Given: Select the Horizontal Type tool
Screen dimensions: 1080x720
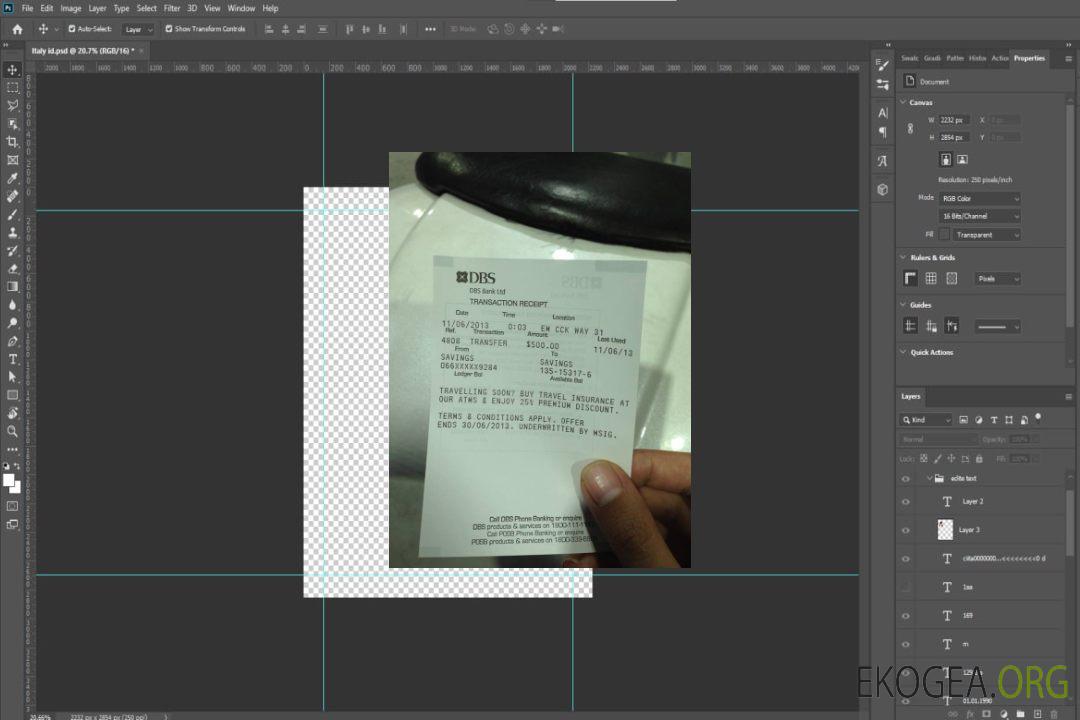Looking at the screenshot, I should [13, 359].
